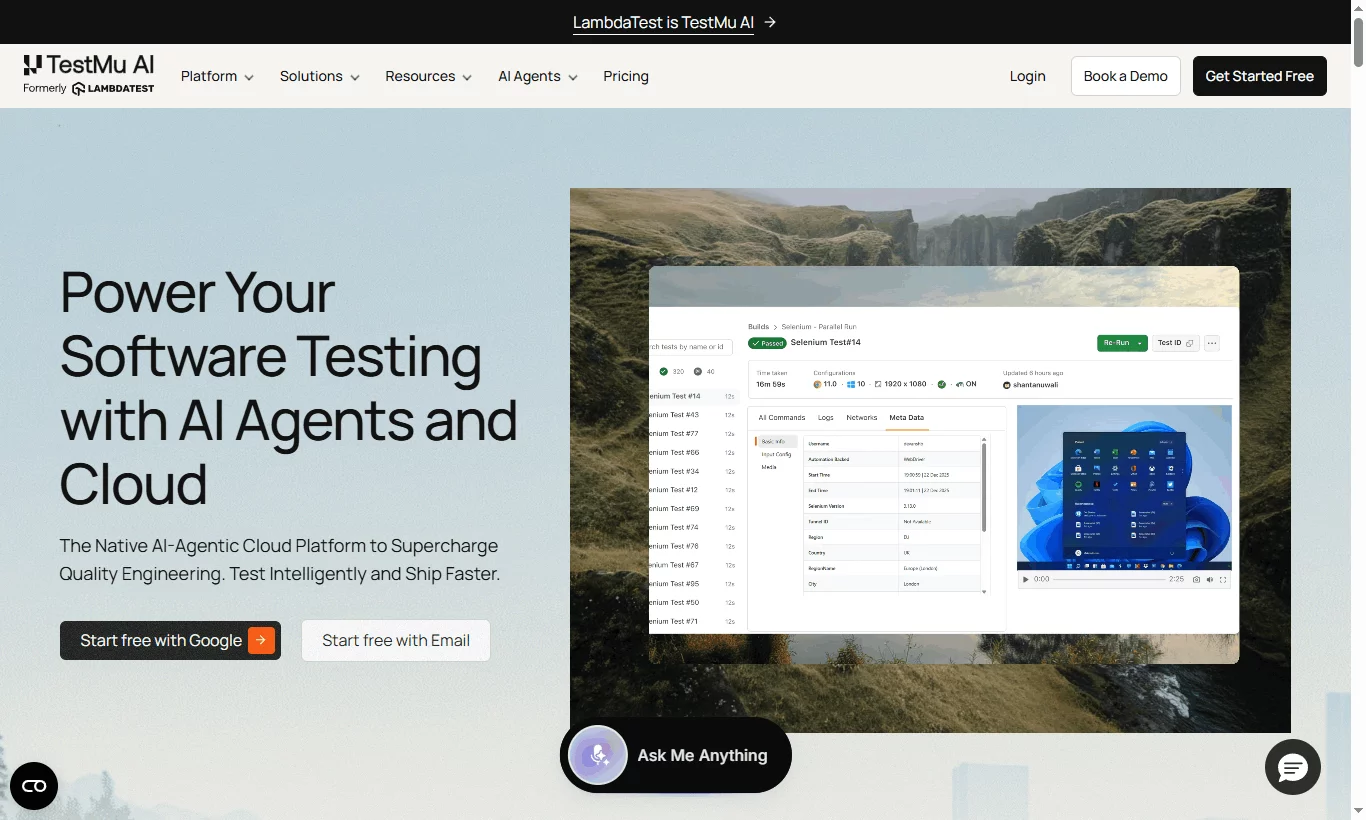Play the video in the dashboard preview
The image size is (1366, 820).
point(1025,579)
